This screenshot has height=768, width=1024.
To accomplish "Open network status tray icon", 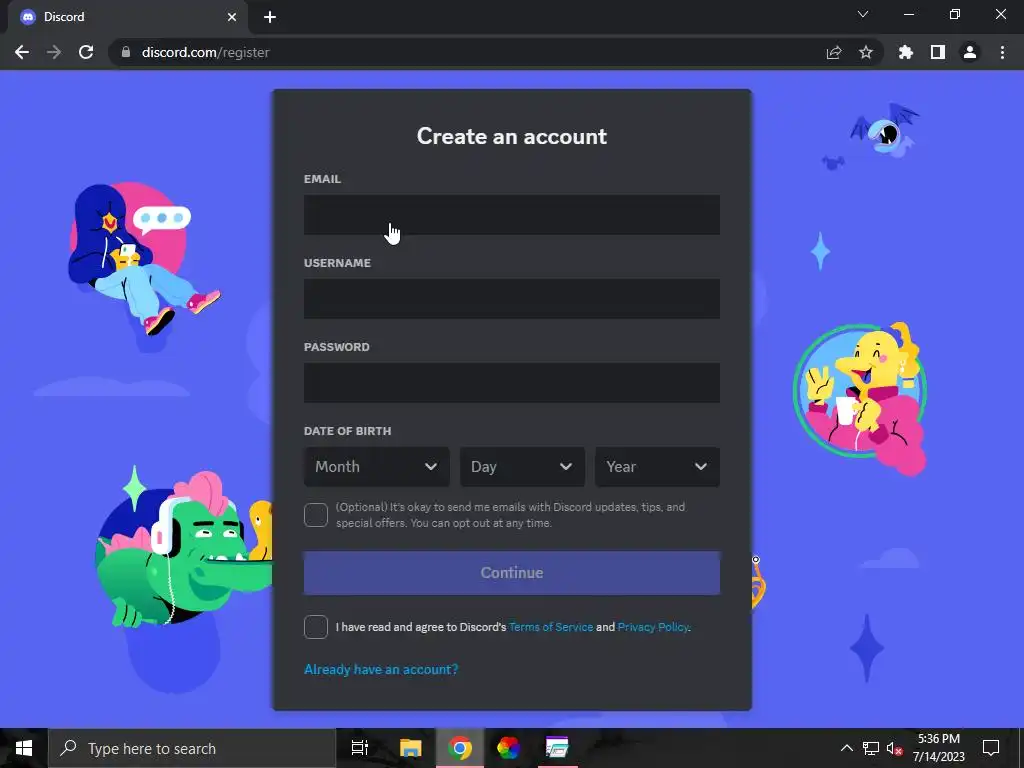I will [x=871, y=748].
